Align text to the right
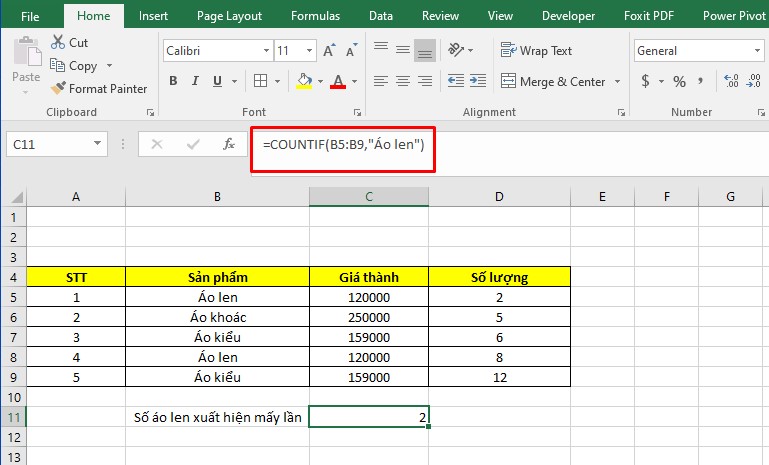The height and width of the screenshot is (465, 769). [x=425, y=80]
